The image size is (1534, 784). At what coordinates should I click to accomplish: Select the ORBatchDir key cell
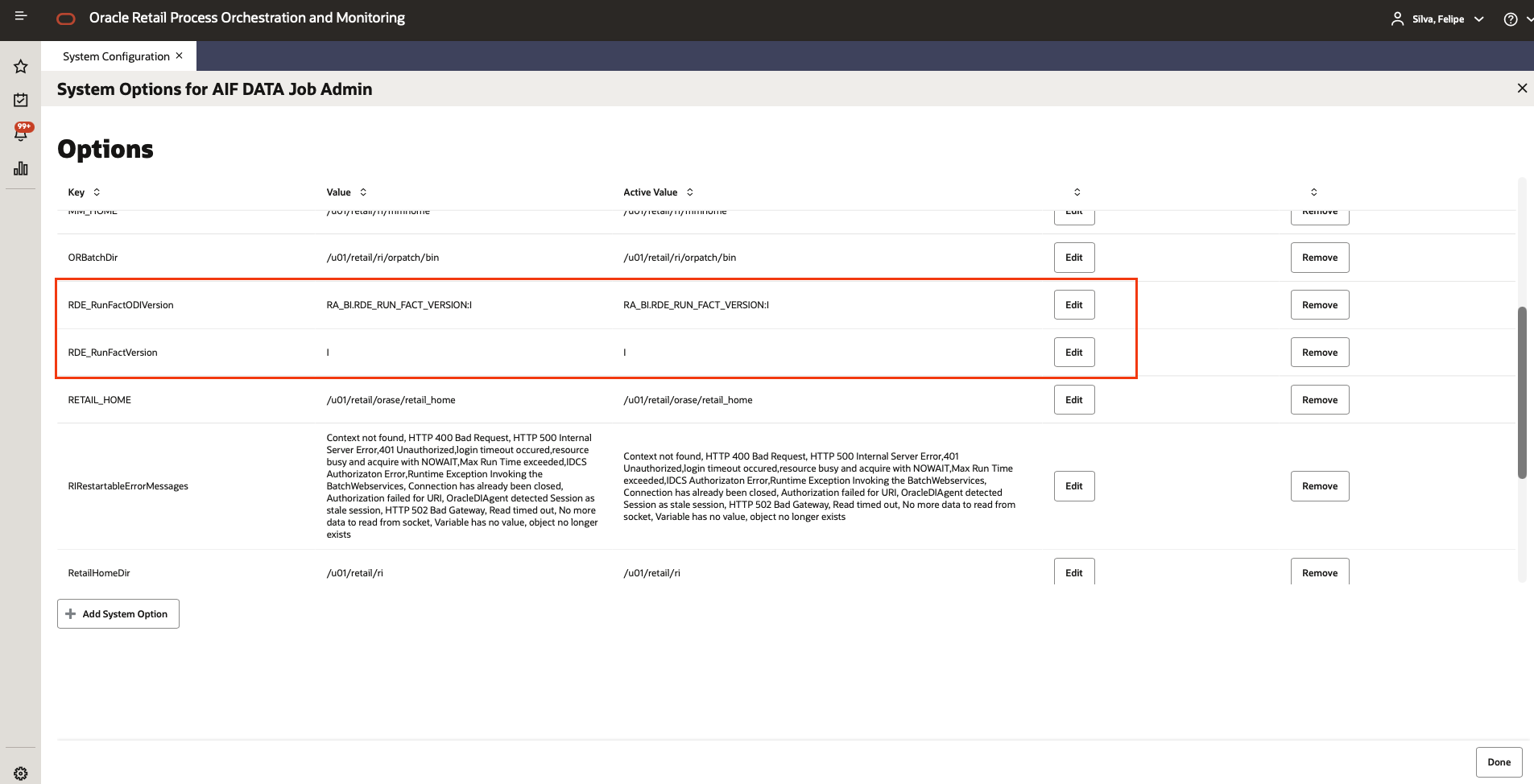(x=93, y=258)
